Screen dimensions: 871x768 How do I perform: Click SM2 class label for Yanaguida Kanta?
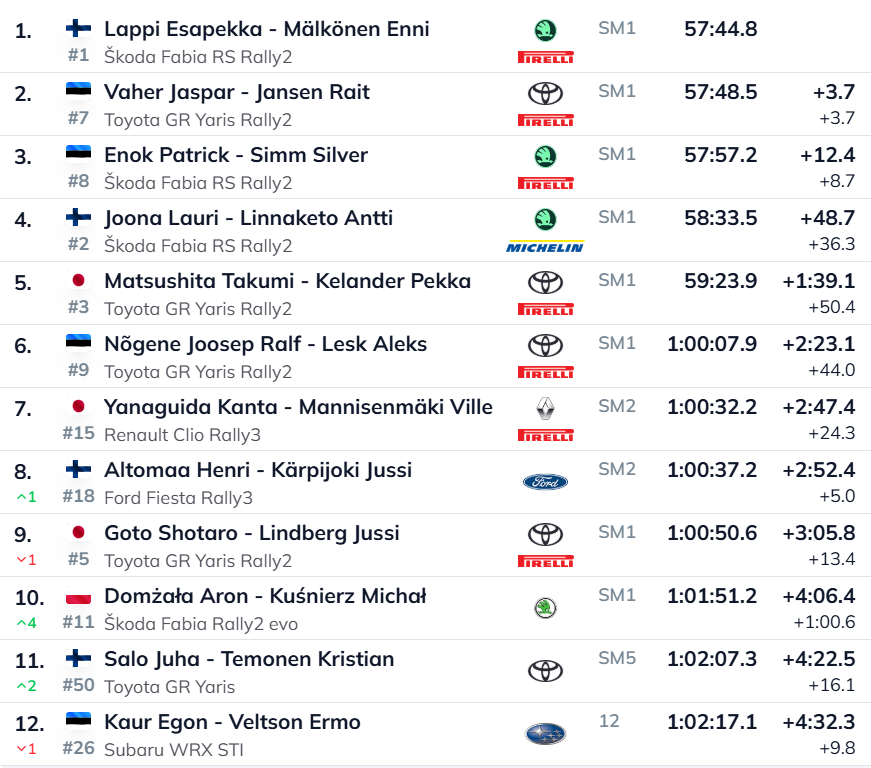[617, 406]
